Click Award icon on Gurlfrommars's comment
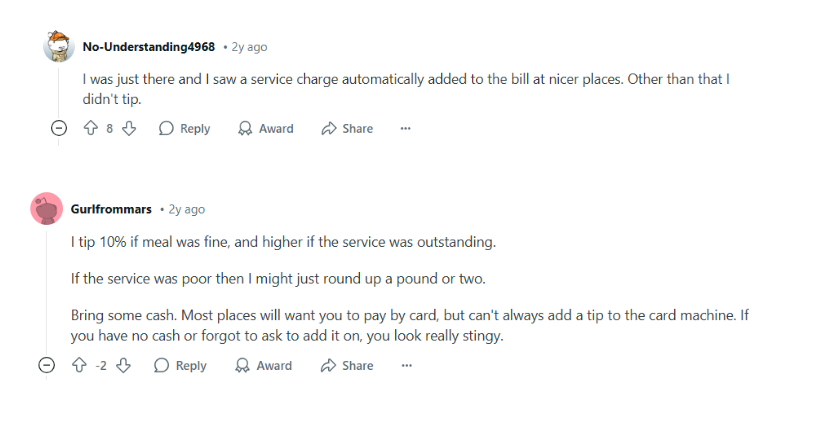Image resolution: width=827 pixels, height=431 pixels. pyautogui.click(x=242, y=366)
